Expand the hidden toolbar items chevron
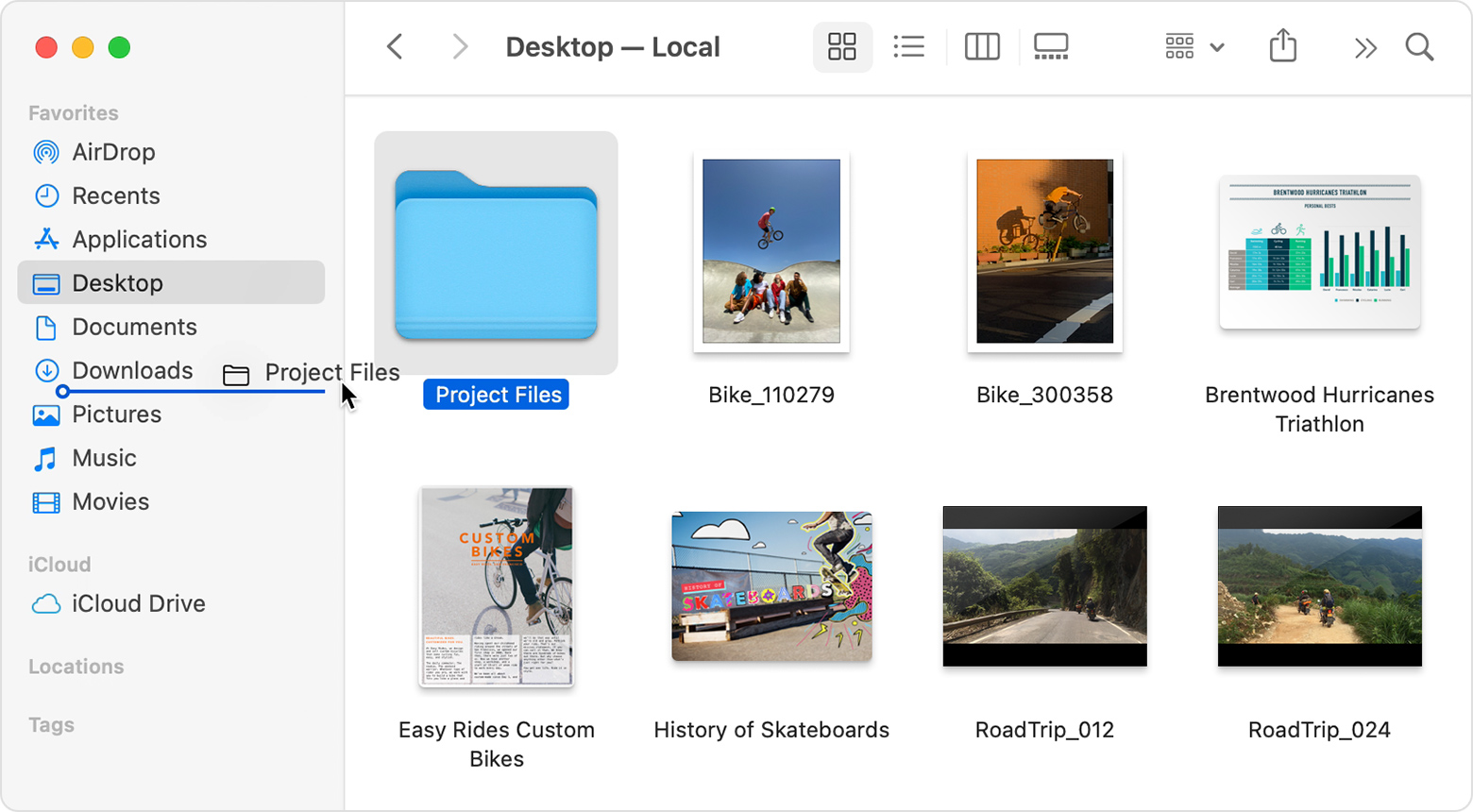This screenshot has width=1473, height=812. coord(1364,48)
